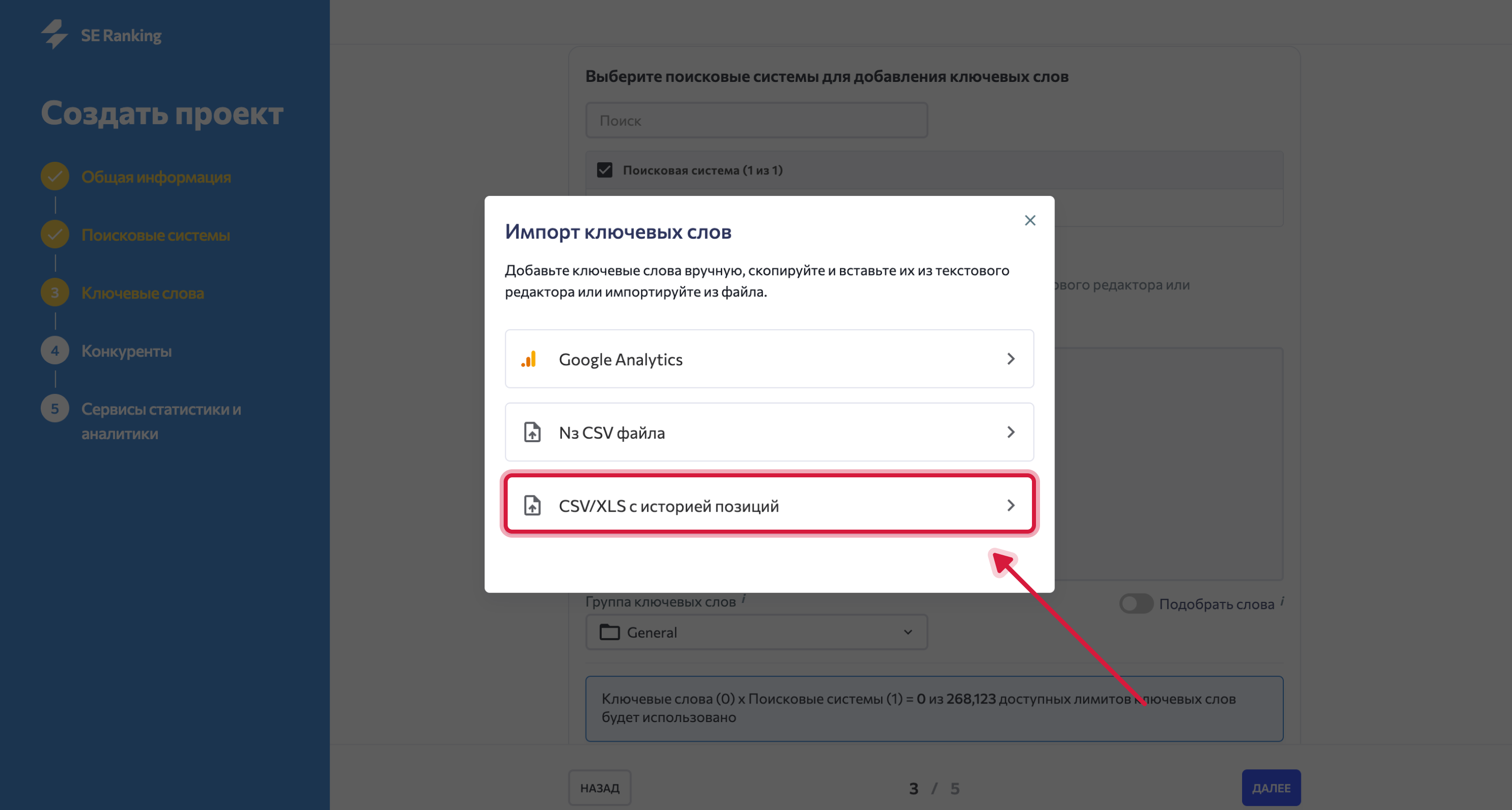Image resolution: width=1512 pixels, height=810 pixels.
Task: Click the 'ДАЛЕЕ' button
Action: pos(1271,788)
